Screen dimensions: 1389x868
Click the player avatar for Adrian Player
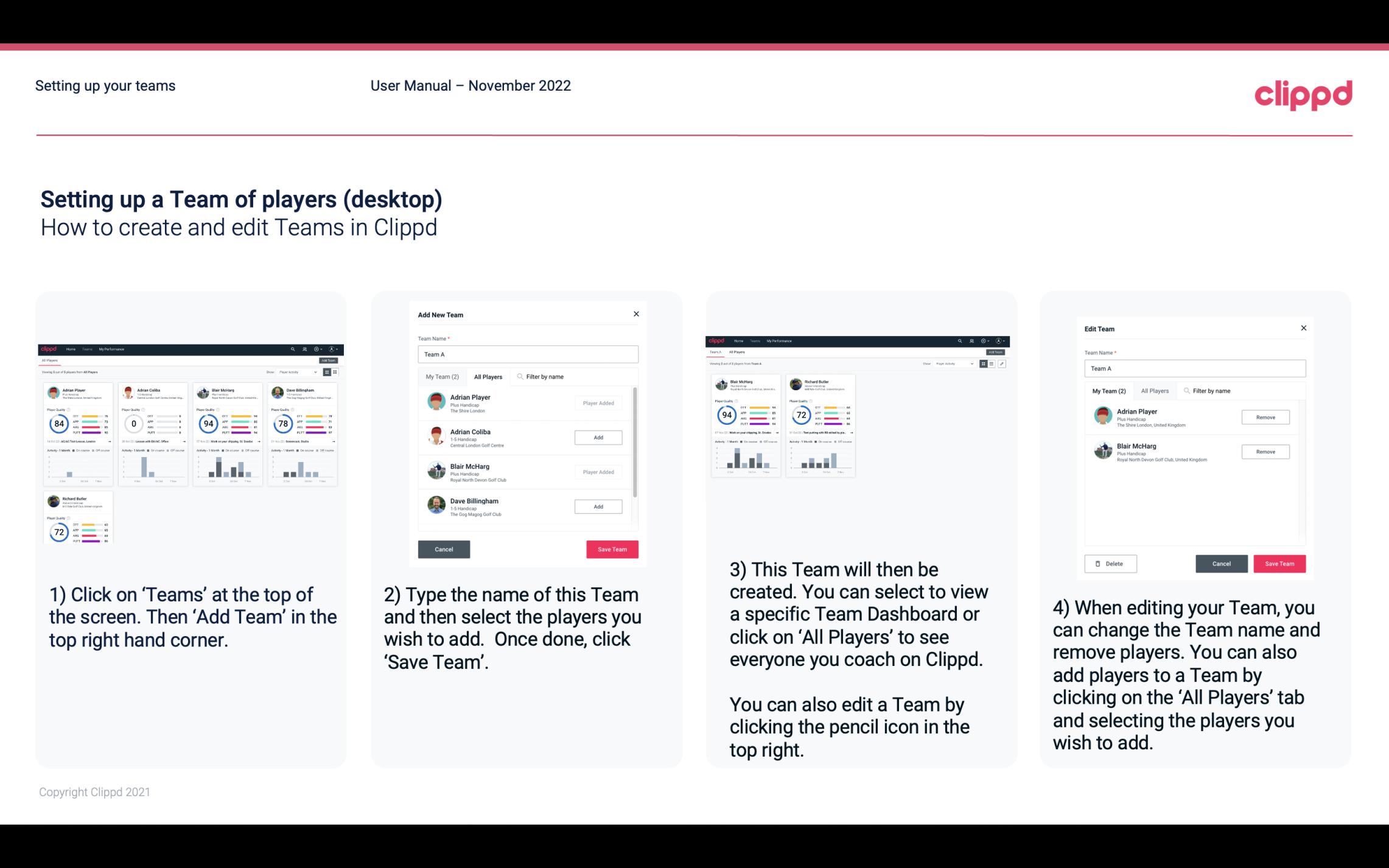click(437, 402)
